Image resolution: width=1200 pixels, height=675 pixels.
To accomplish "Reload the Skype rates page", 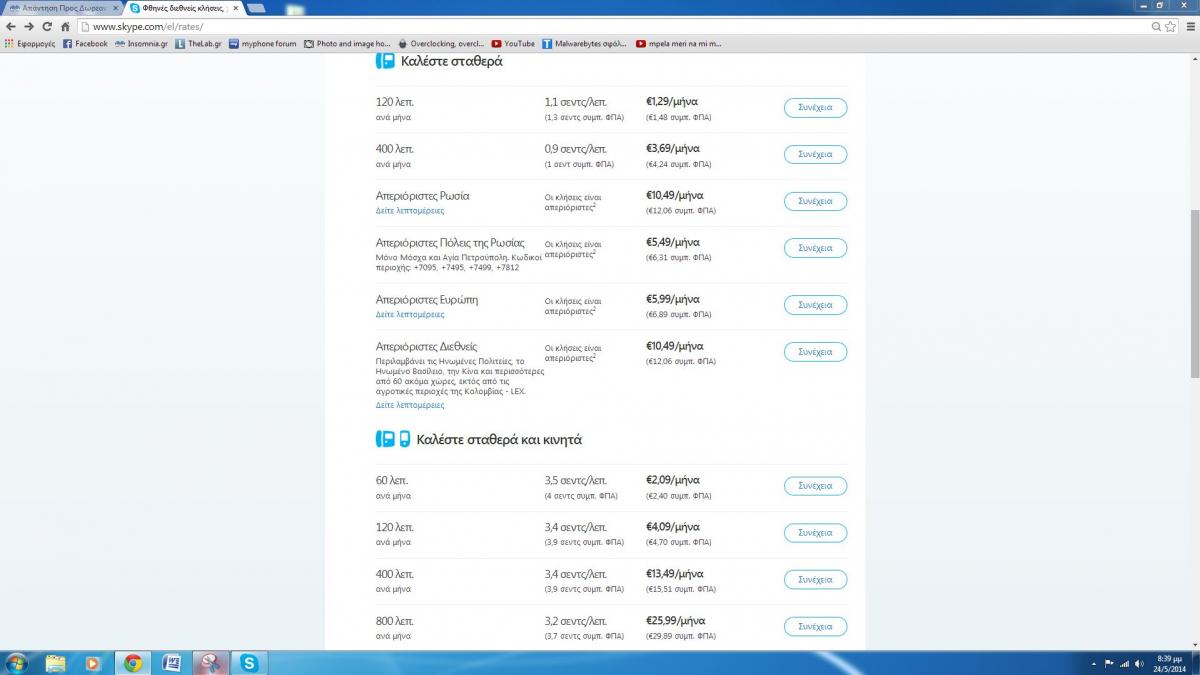I will coord(47,27).
